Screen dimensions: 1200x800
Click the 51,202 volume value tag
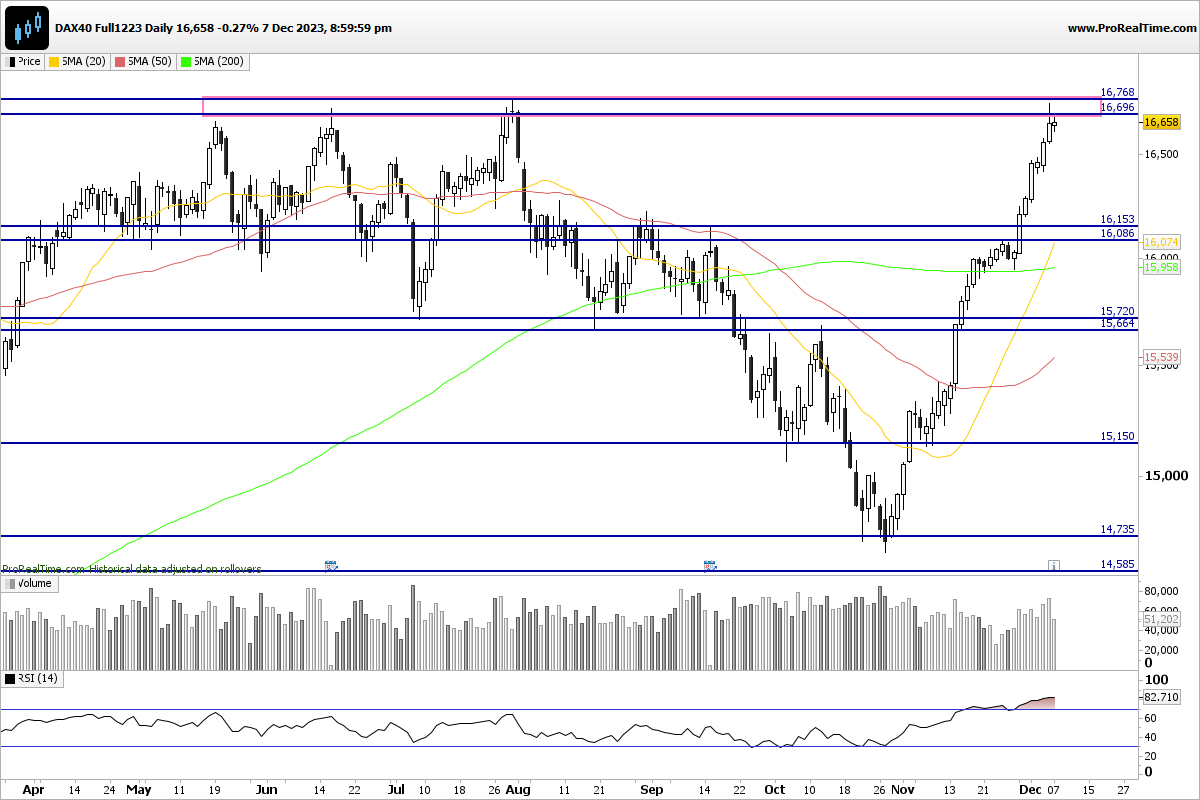click(1161, 620)
